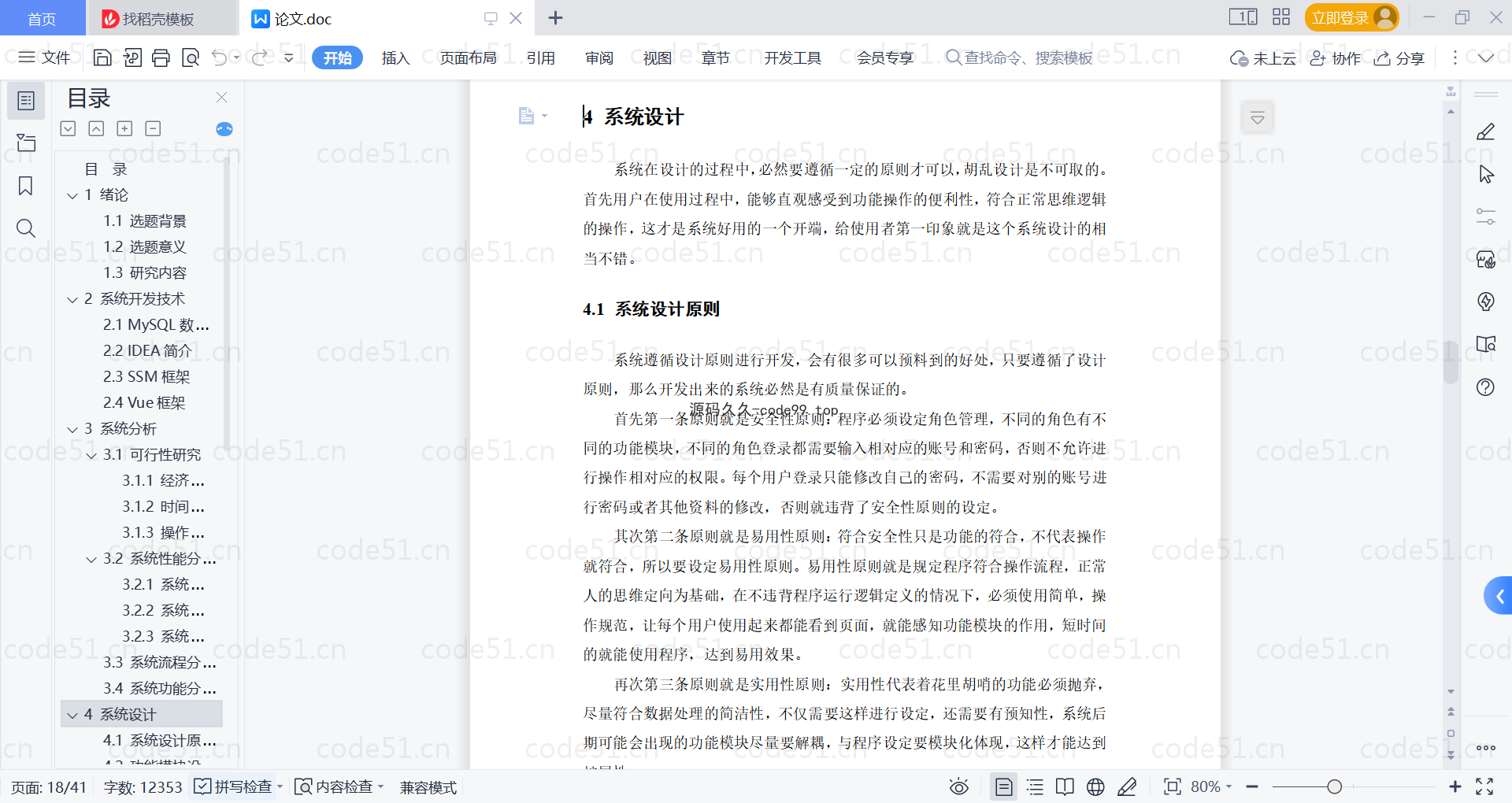Switch to reading view book icon

click(1065, 786)
